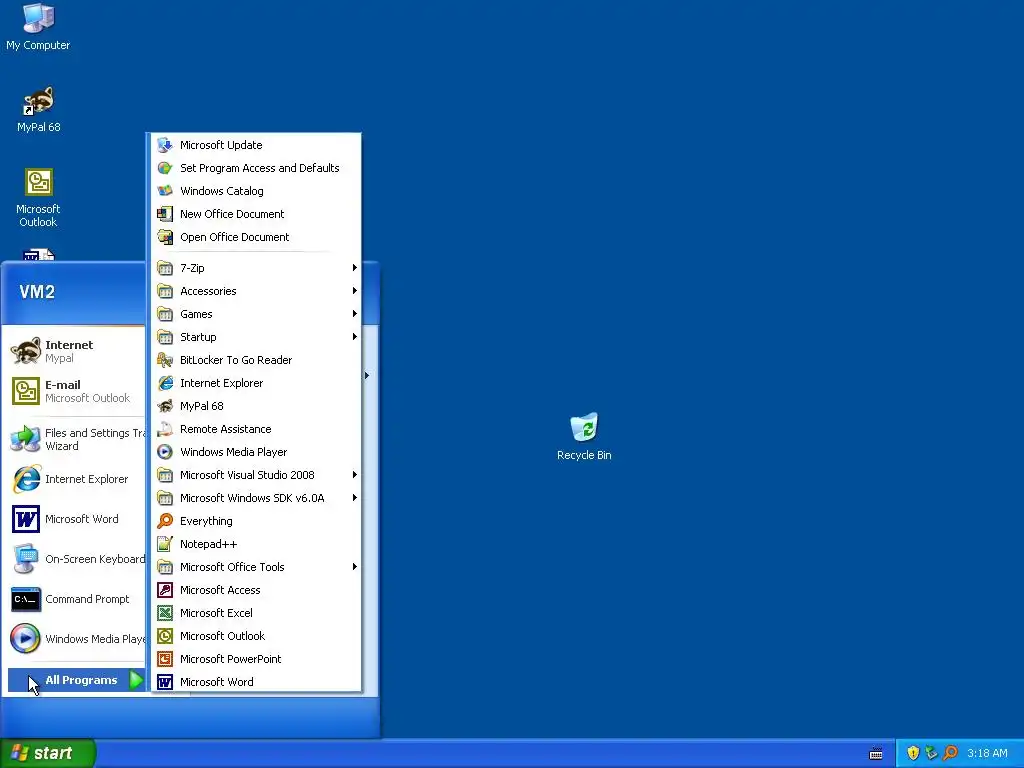Expand the 7-Zip submenu
The image size is (1024, 768).
click(256, 268)
